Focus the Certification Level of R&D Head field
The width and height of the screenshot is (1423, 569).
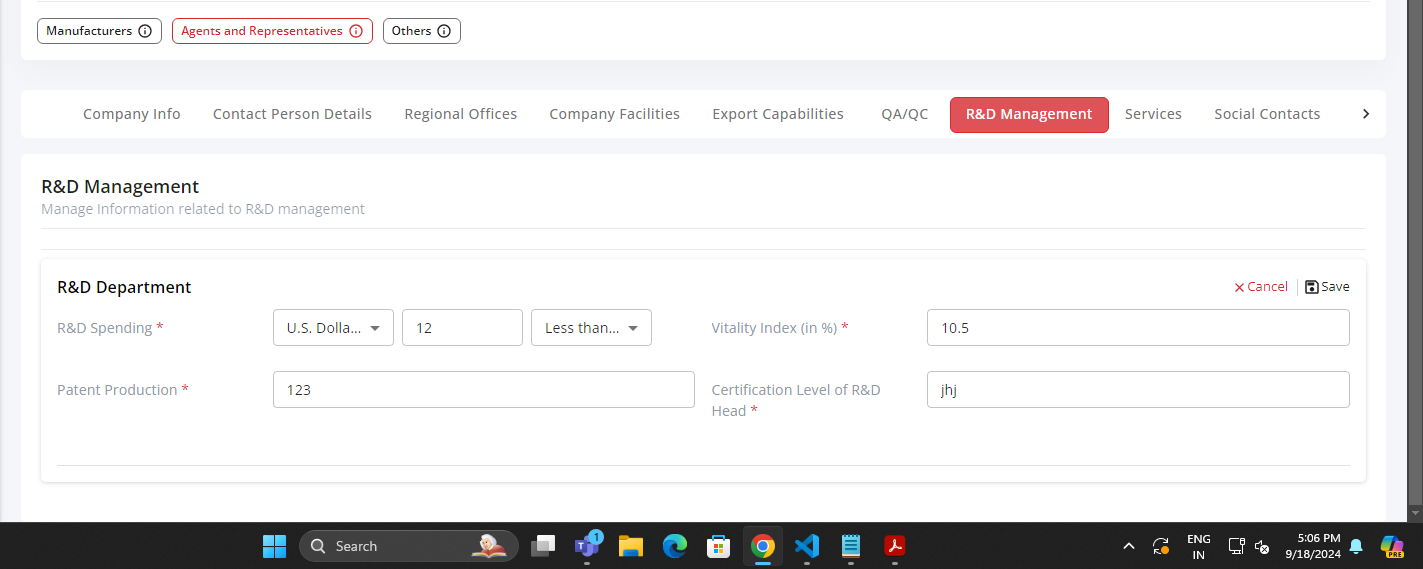(1138, 390)
